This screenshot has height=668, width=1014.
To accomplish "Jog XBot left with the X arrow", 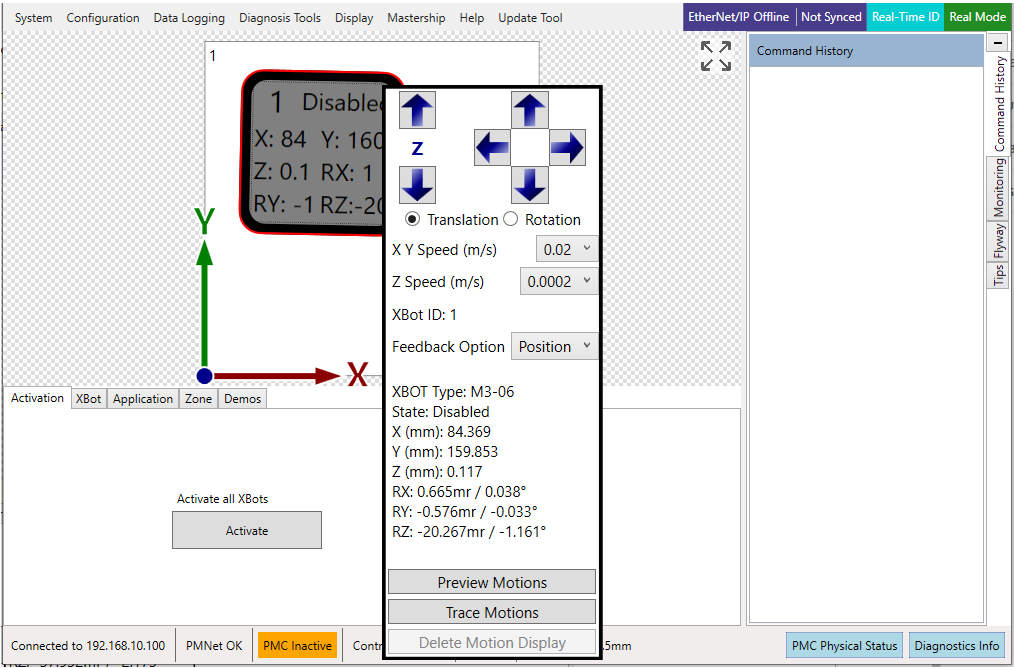I will point(492,148).
